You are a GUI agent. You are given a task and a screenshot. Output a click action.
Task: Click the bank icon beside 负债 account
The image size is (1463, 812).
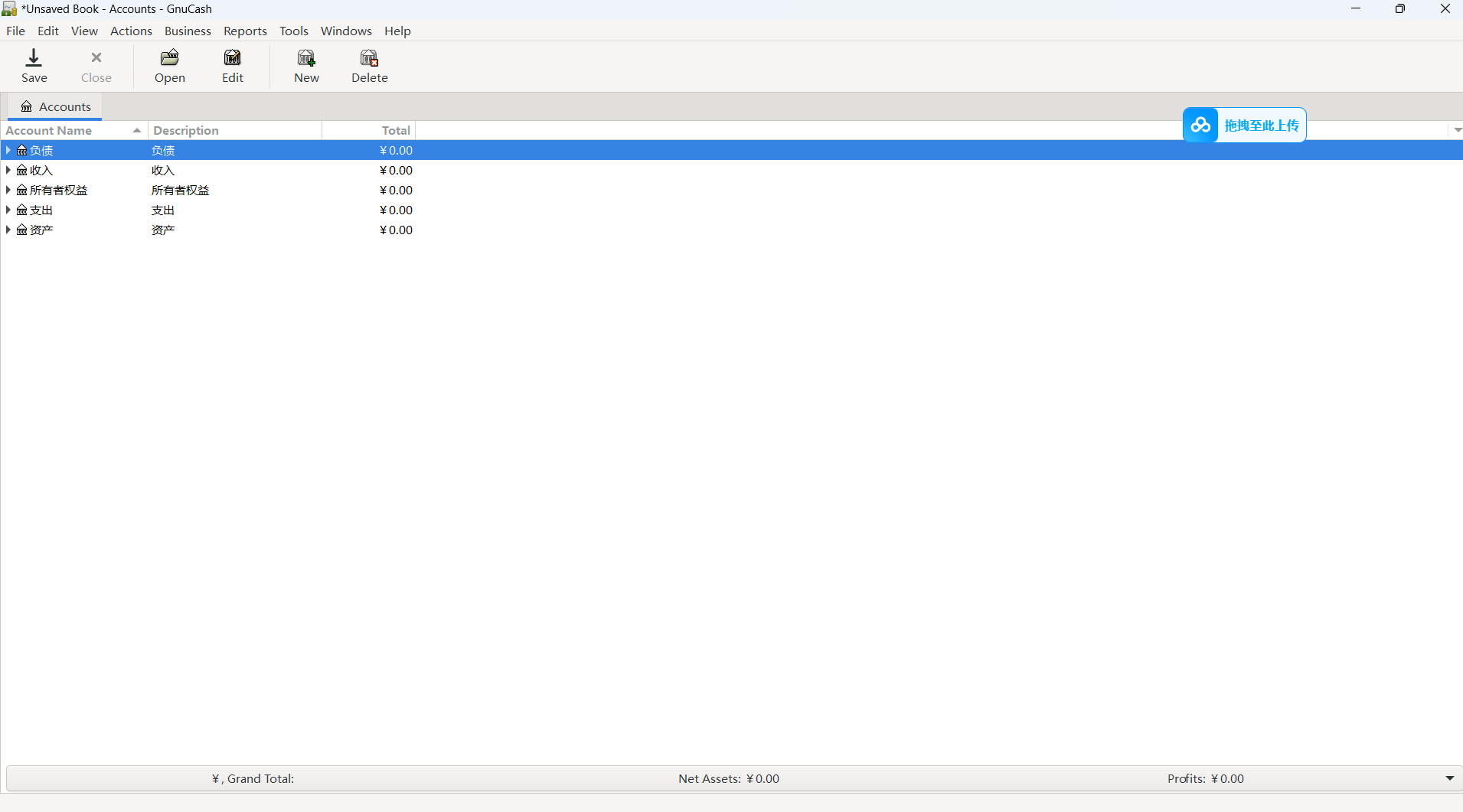click(22, 151)
